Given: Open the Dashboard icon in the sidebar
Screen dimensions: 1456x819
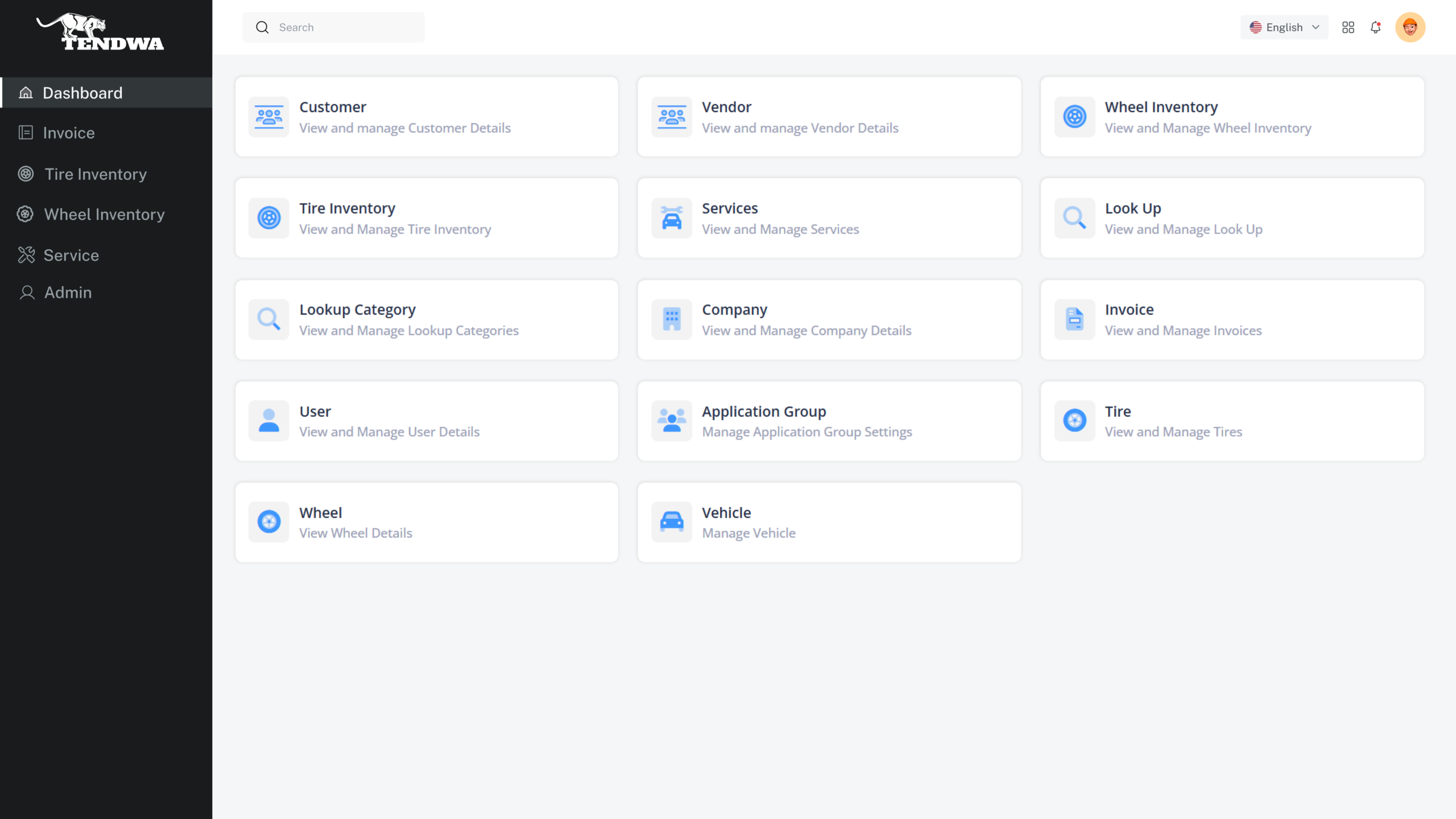Looking at the screenshot, I should pyautogui.click(x=26, y=93).
